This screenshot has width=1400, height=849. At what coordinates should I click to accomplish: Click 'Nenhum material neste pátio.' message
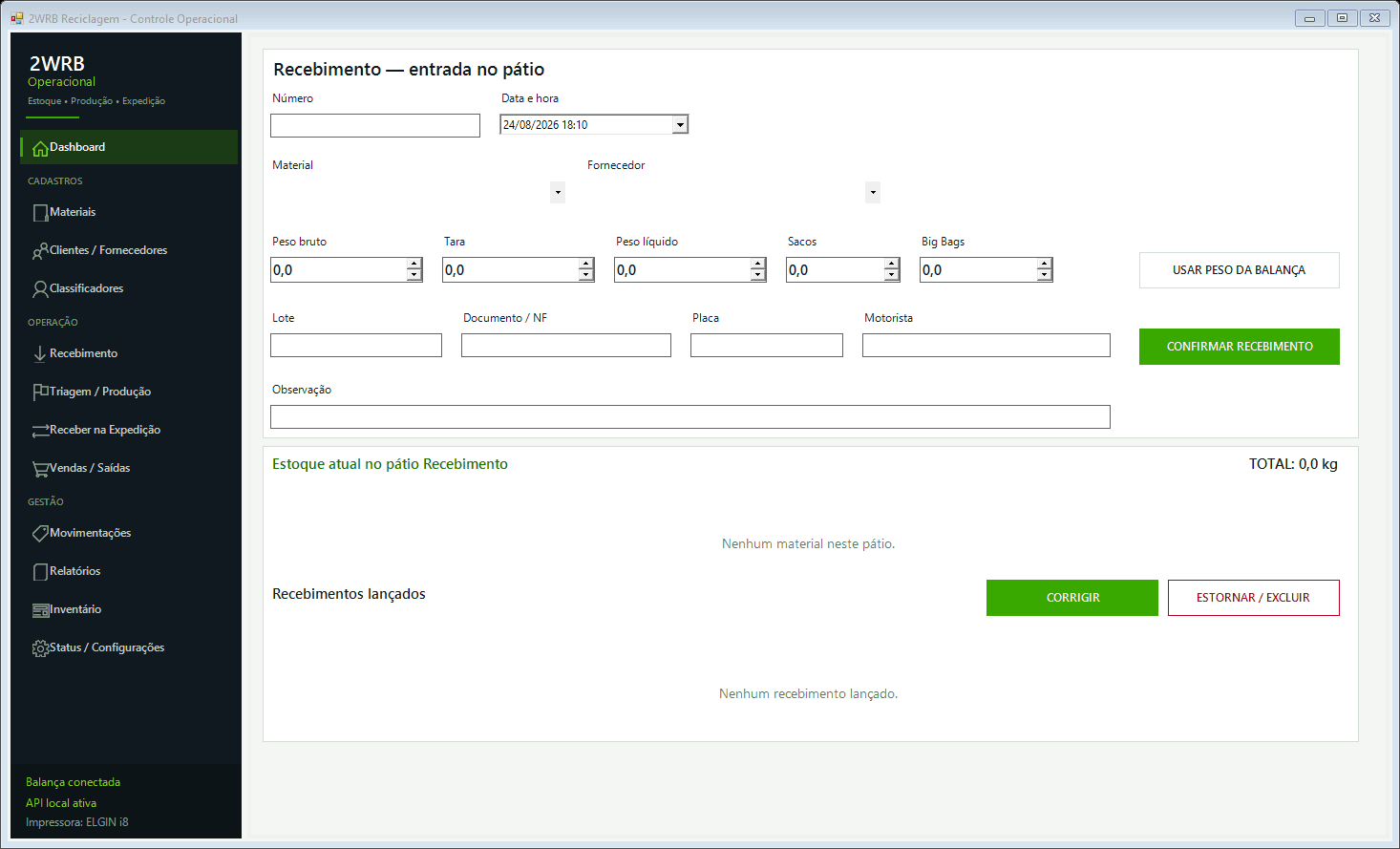(x=809, y=543)
